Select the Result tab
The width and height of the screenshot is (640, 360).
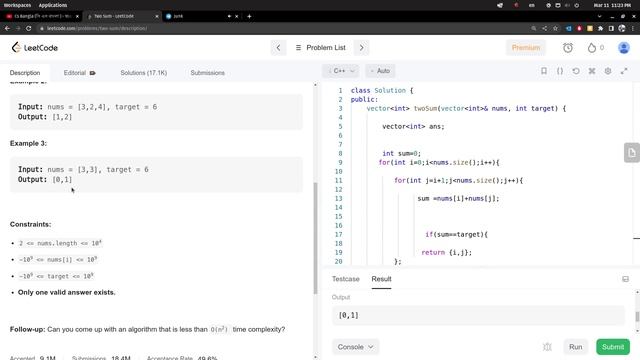click(381, 279)
